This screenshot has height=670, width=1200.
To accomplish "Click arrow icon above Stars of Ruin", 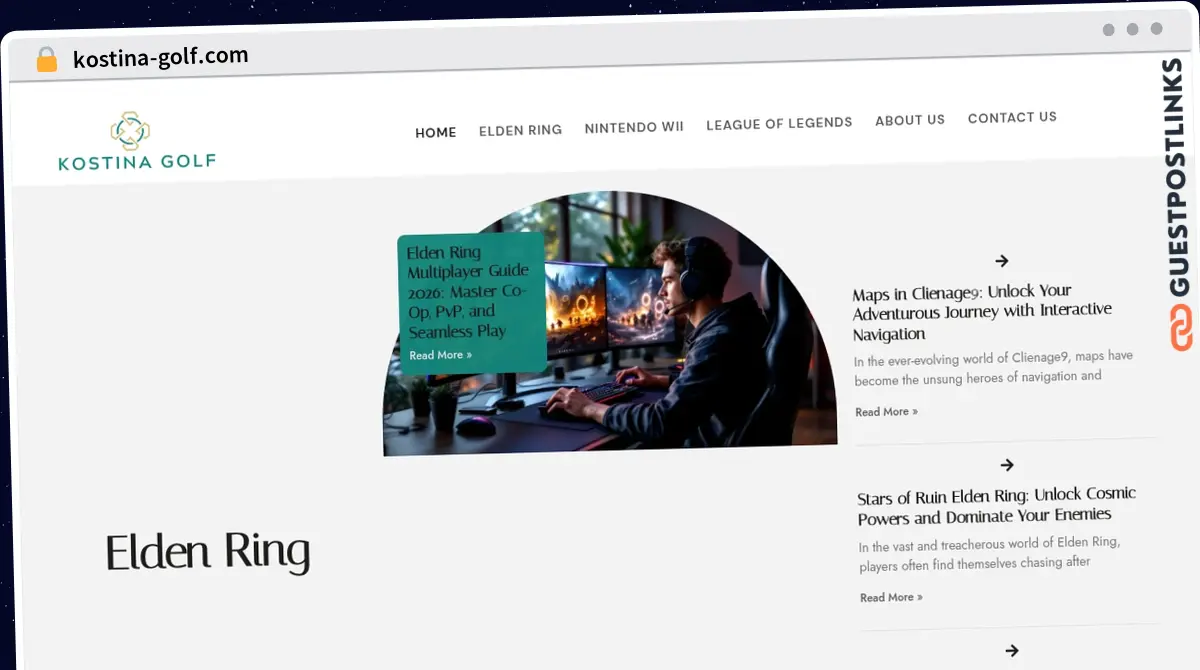I will (1007, 465).
